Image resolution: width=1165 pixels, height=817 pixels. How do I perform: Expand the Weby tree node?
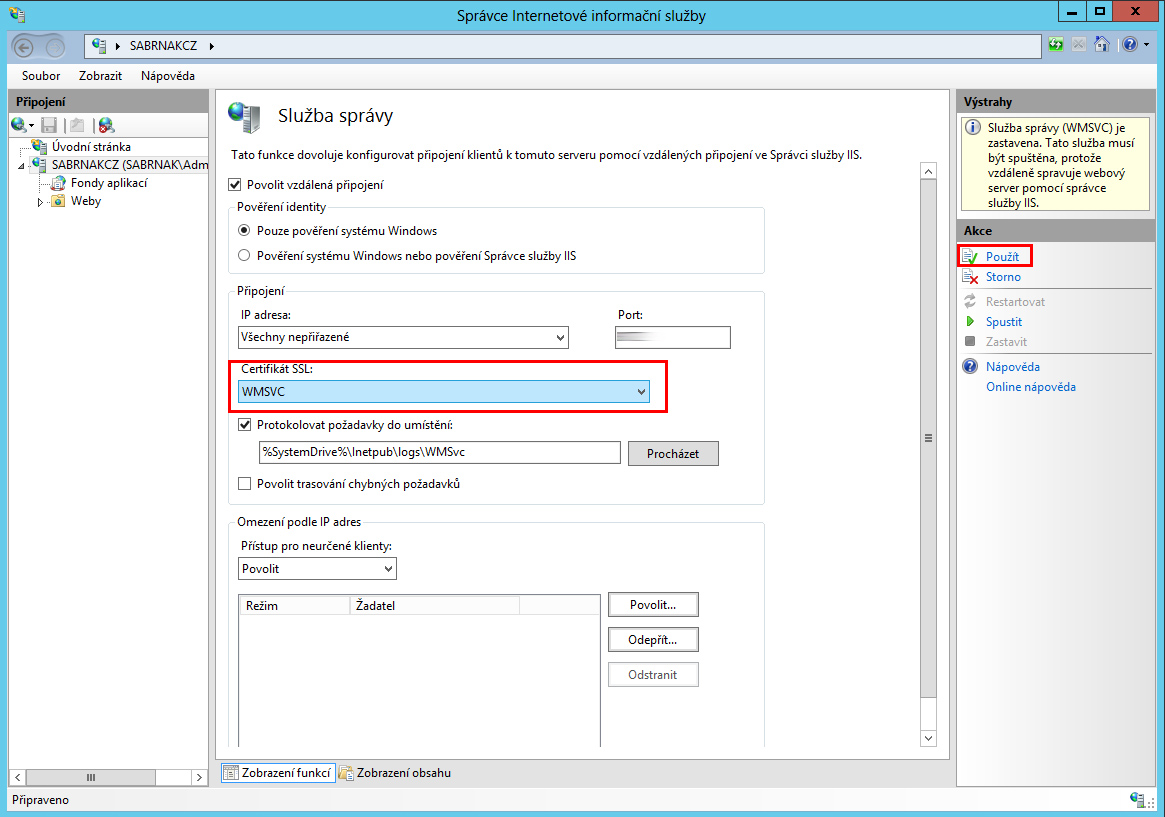coord(41,202)
